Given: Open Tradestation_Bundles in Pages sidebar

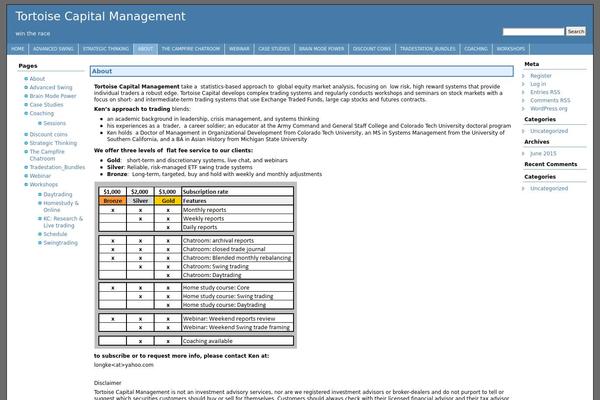Looking at the screenshot, I should (57, 167).
